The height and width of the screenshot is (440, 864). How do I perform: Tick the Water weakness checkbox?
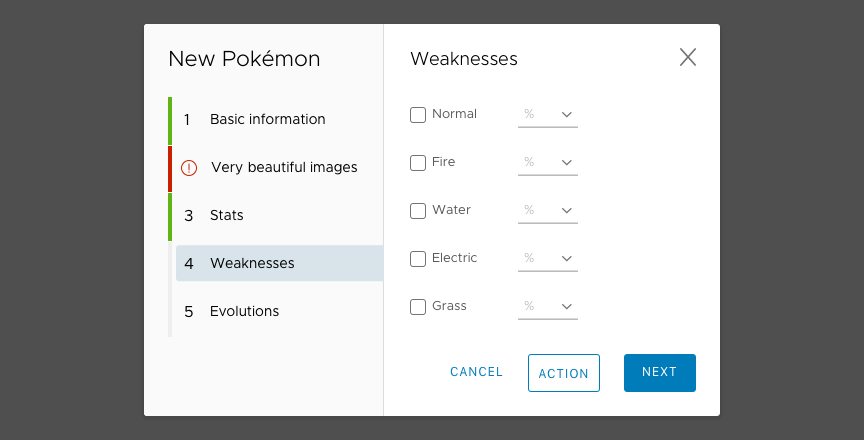tap(418, 211)
